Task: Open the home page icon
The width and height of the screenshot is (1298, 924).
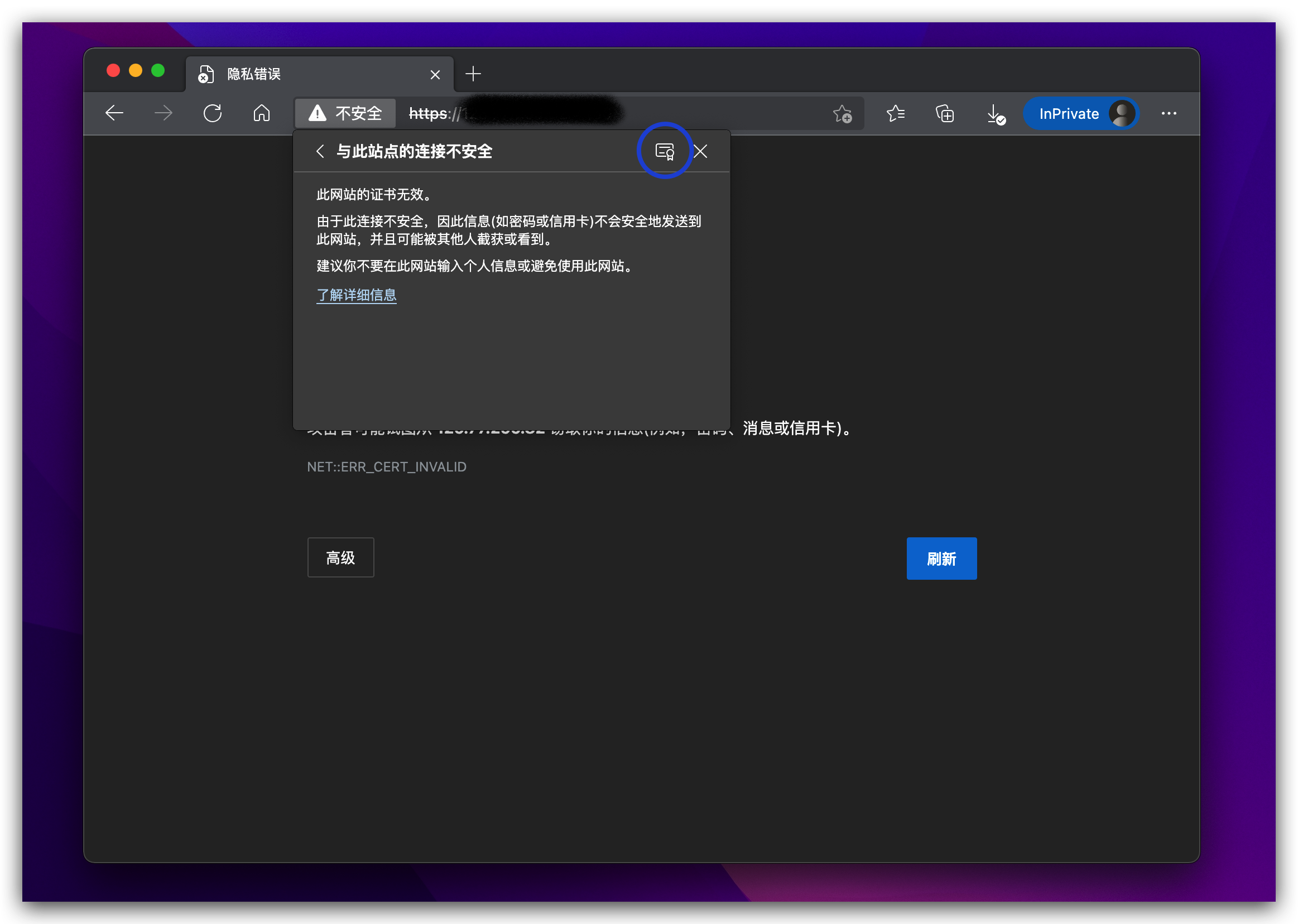Action: [x=261, y=113]
